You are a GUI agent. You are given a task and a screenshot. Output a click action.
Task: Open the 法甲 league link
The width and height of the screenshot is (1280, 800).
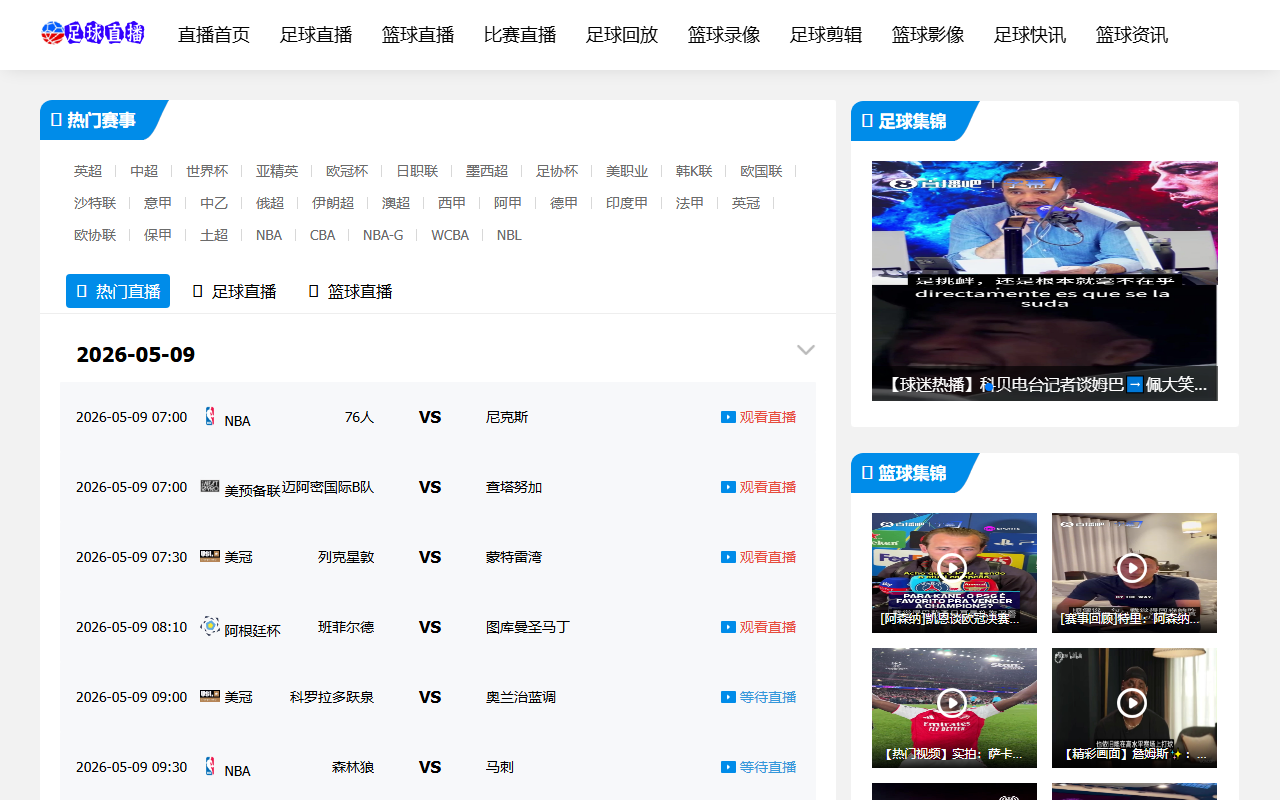[x=690, y=203]
